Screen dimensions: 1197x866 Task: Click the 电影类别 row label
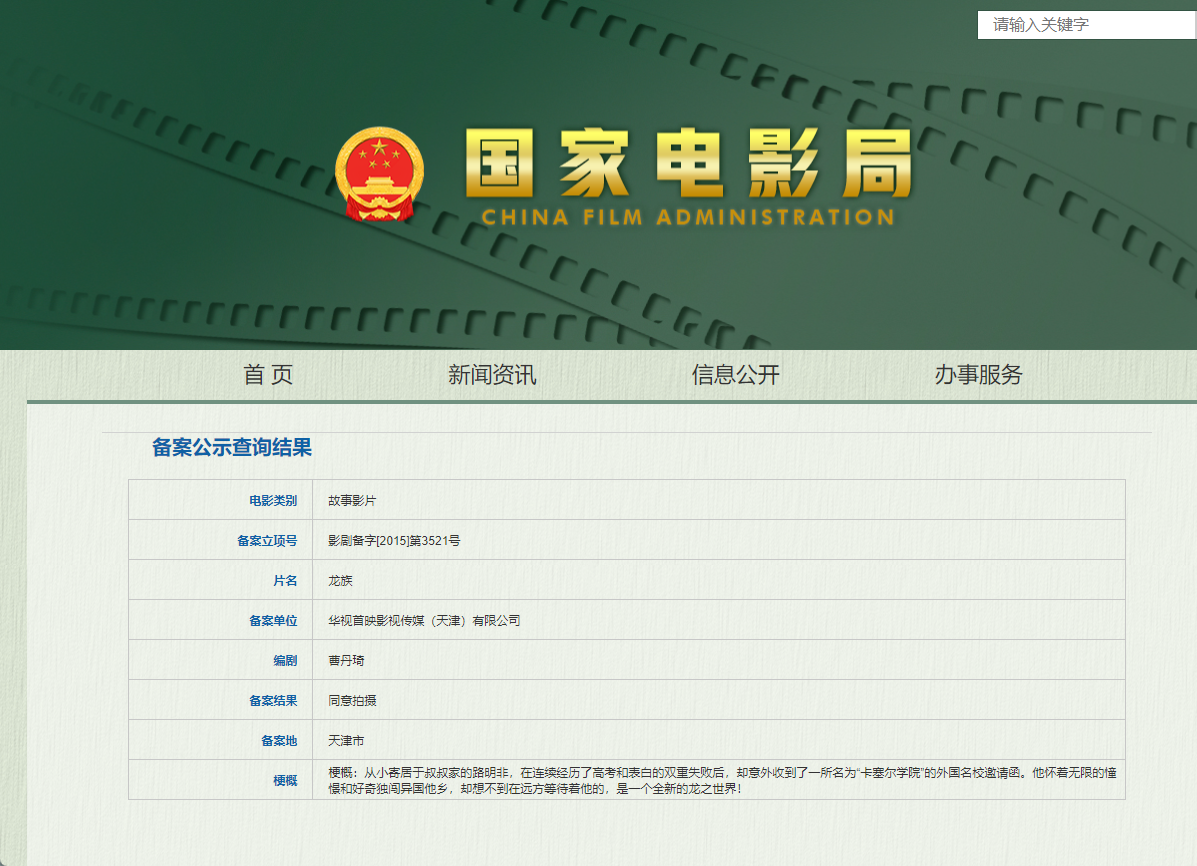tap(273, 500)
